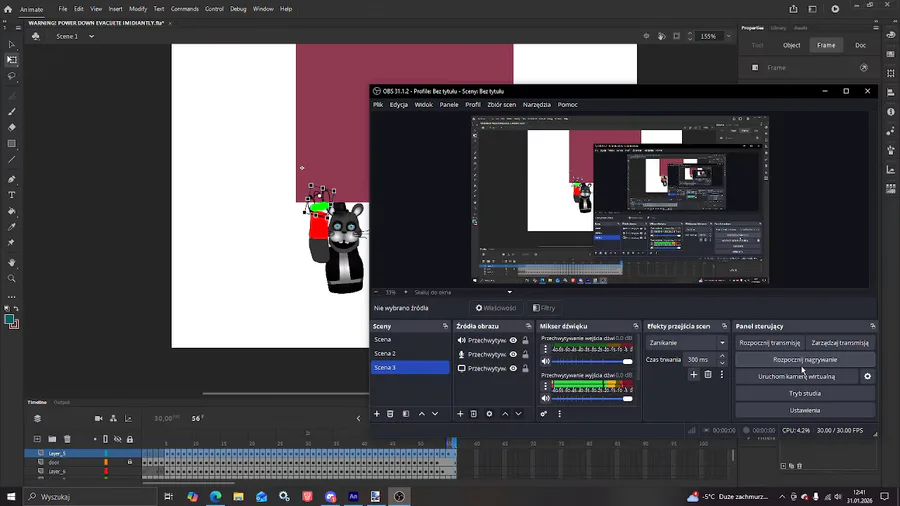Viewport: 900px width, 506px height.
Task: Open the Zbiór scen menu in OBS
Action: pos(502,104)
